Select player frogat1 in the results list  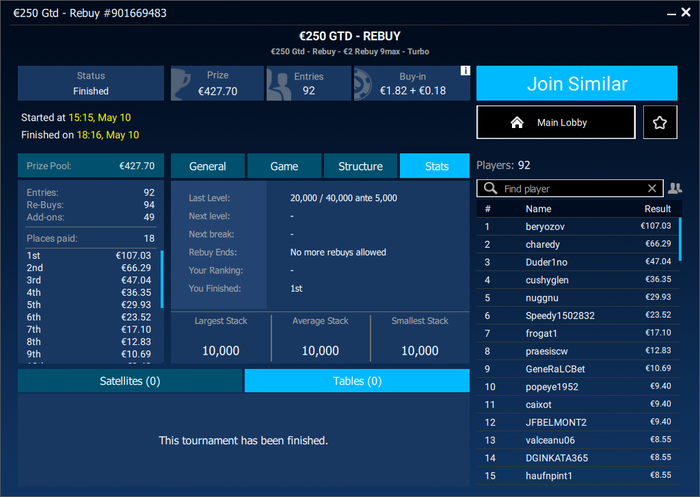point(578,334)
